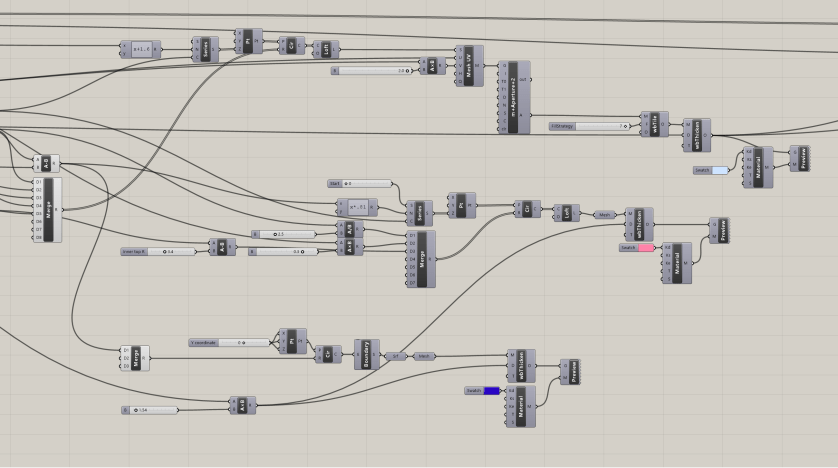Click the Srf parameter node
This screenshot has width=838, height=468.
395,355
